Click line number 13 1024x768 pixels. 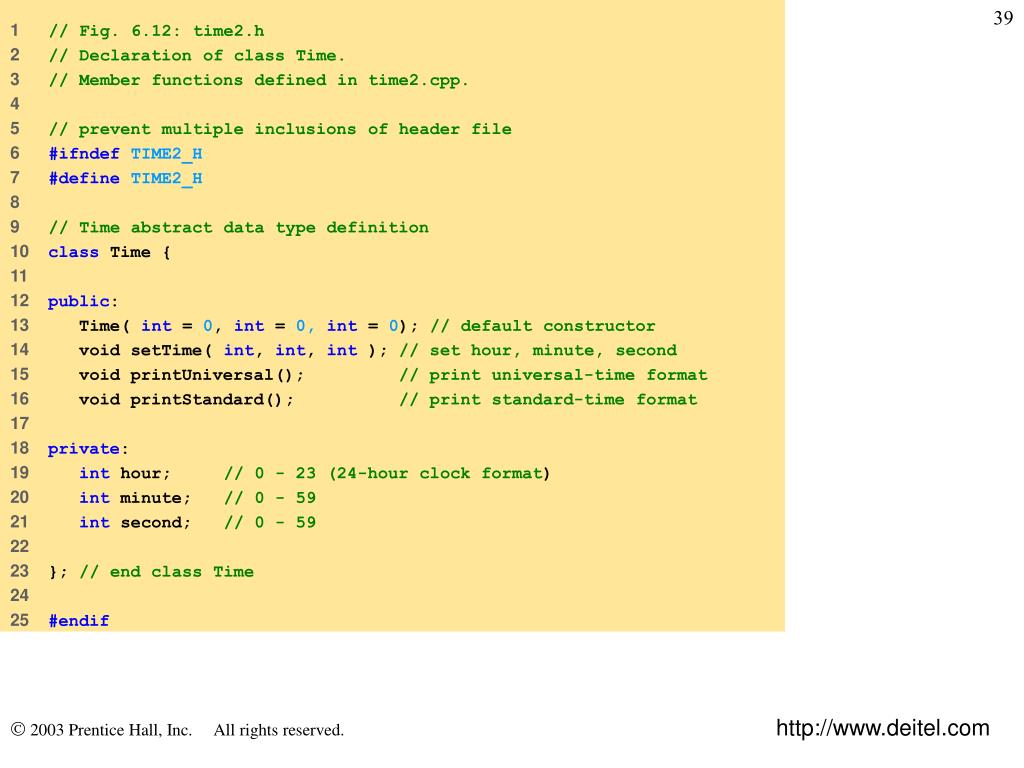20,325
